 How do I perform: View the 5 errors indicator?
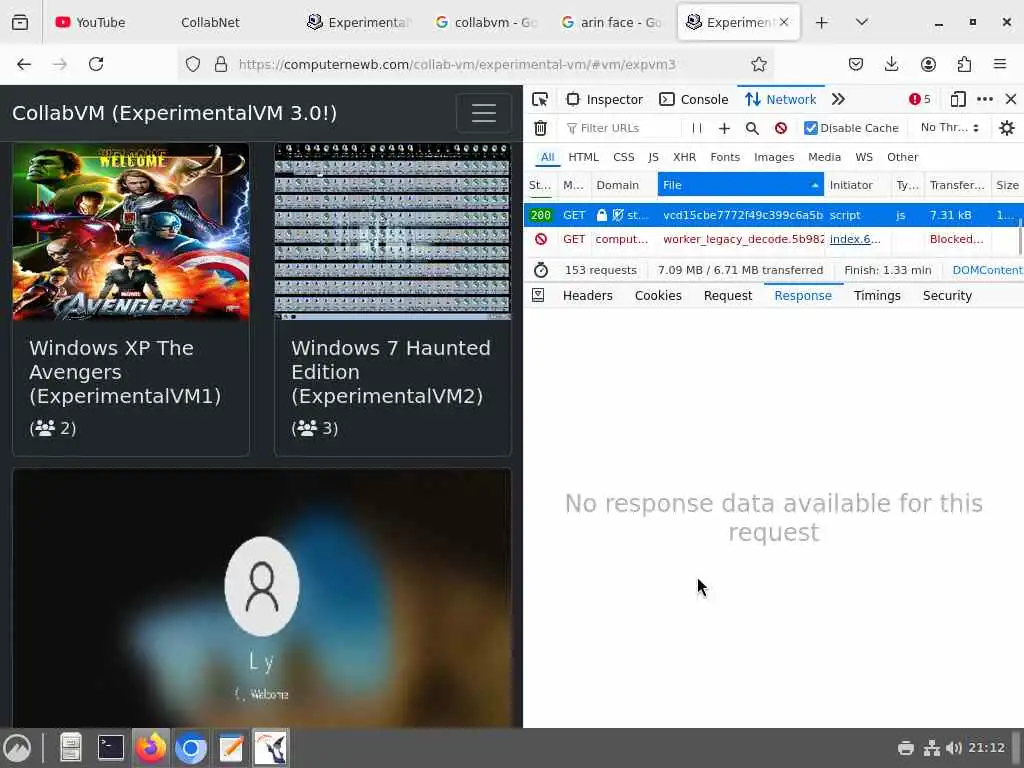(920, 99)
